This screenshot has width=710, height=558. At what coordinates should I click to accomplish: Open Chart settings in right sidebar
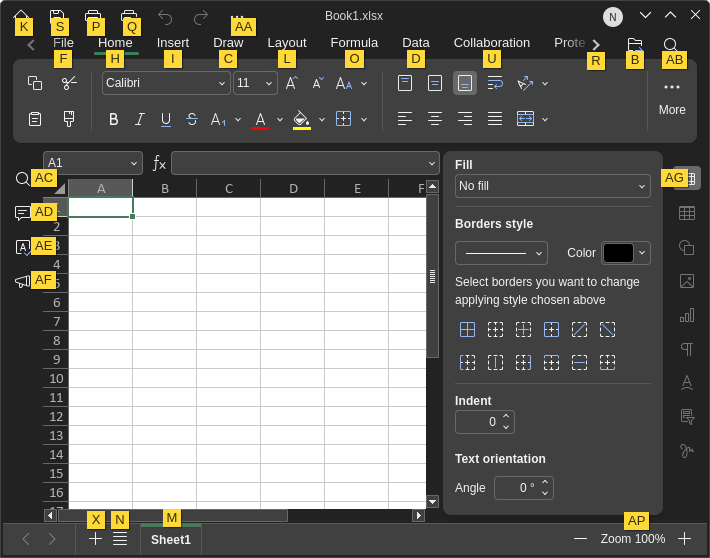point(687,315)
